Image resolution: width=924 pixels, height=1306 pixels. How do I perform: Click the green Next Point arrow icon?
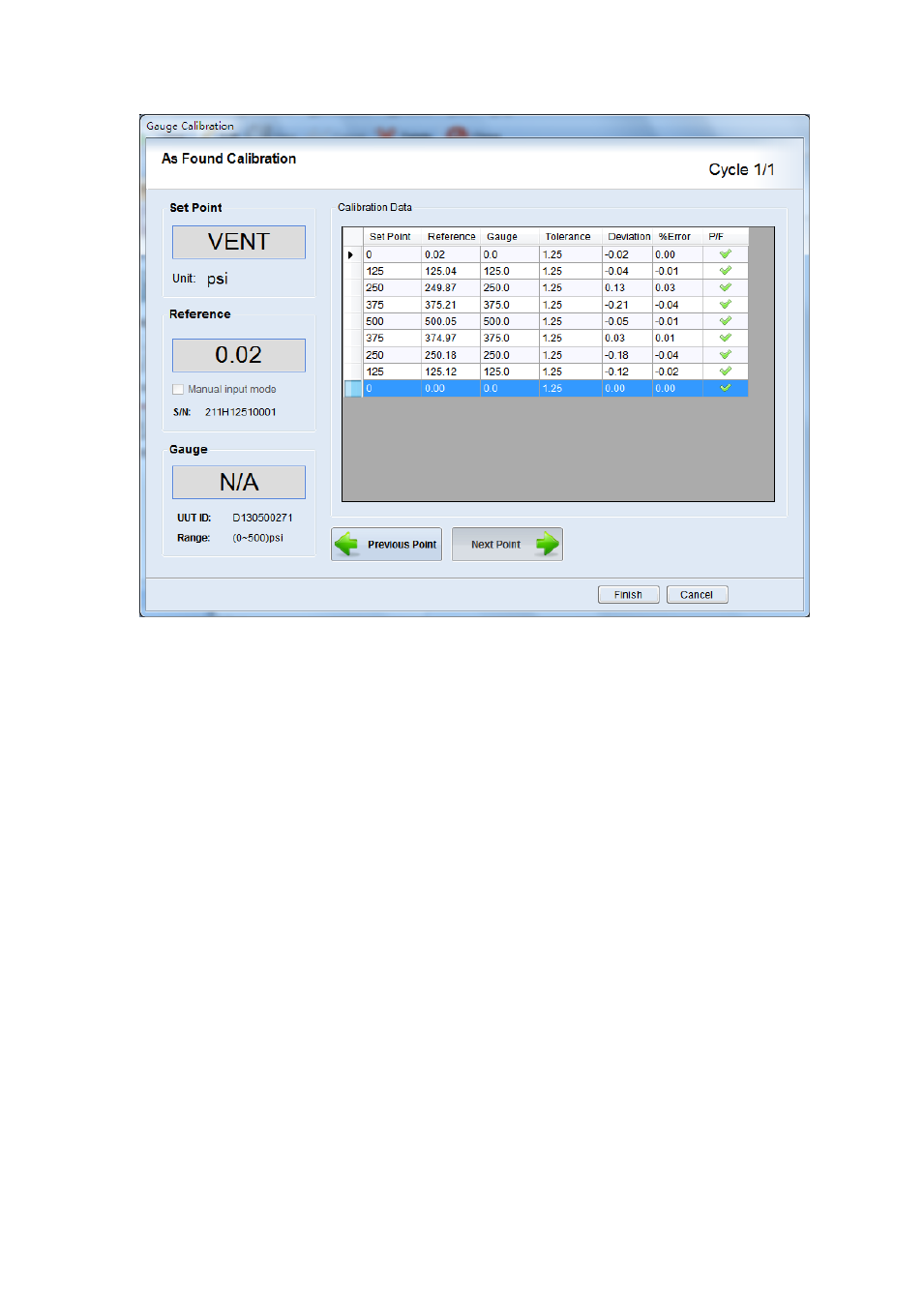pyautogui.click(x=548, y=544)
